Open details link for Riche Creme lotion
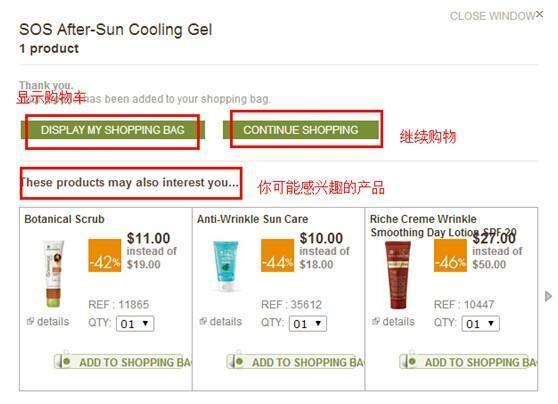558x404 pixels. point(393,321)
